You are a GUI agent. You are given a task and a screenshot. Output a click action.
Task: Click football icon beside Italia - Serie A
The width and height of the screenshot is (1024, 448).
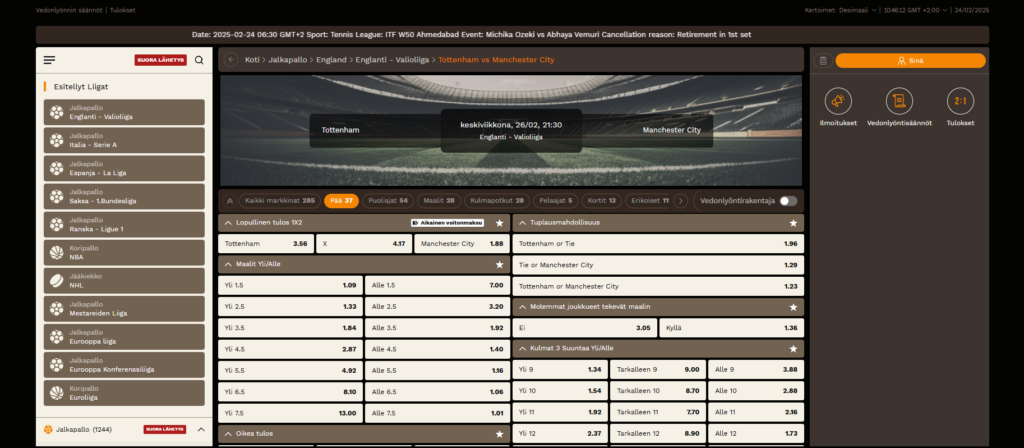click(x=57, y=140)
